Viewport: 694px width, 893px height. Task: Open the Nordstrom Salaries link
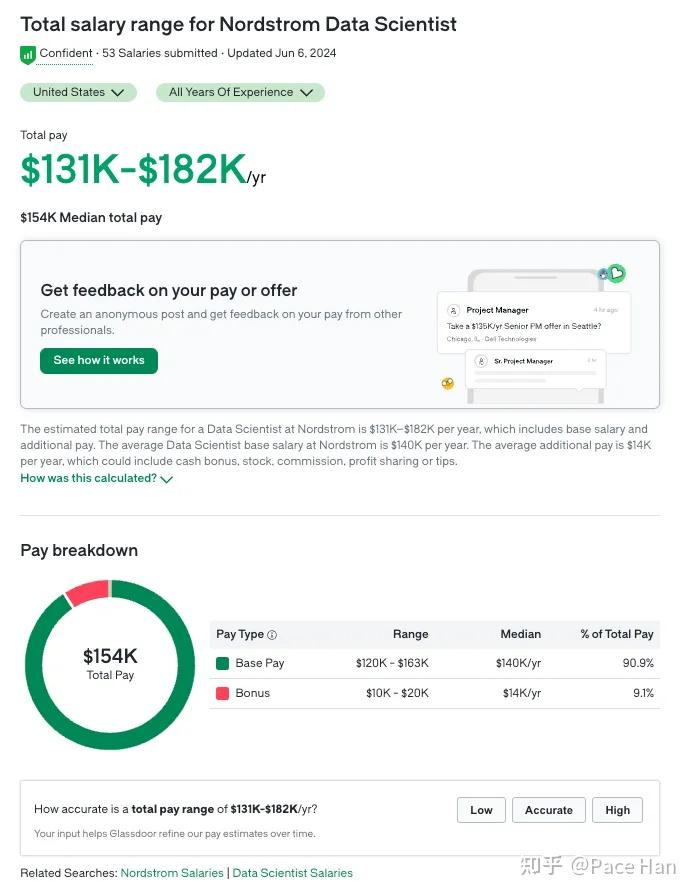pos(172,873)
